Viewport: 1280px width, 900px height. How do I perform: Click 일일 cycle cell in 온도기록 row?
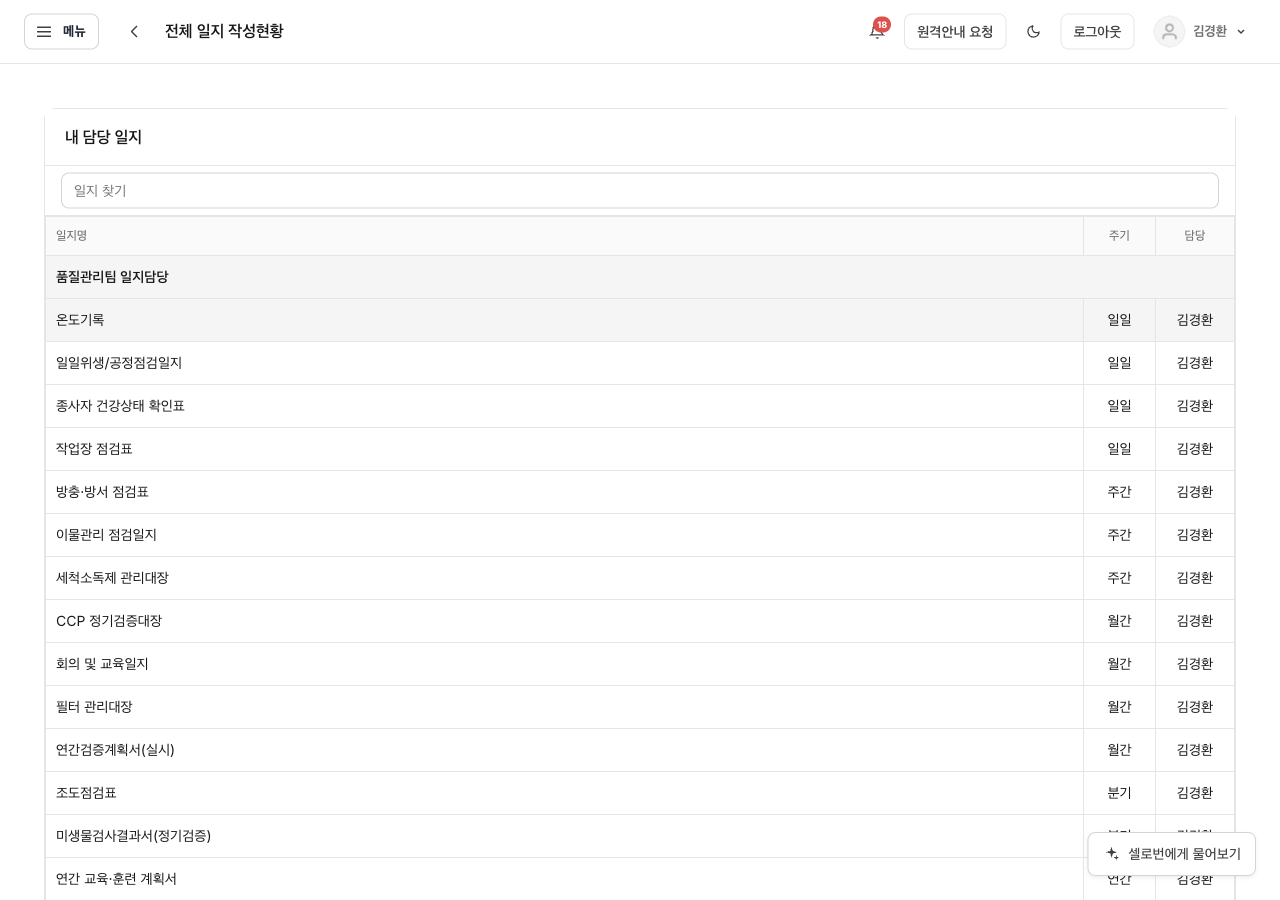tap(1119, 320)
